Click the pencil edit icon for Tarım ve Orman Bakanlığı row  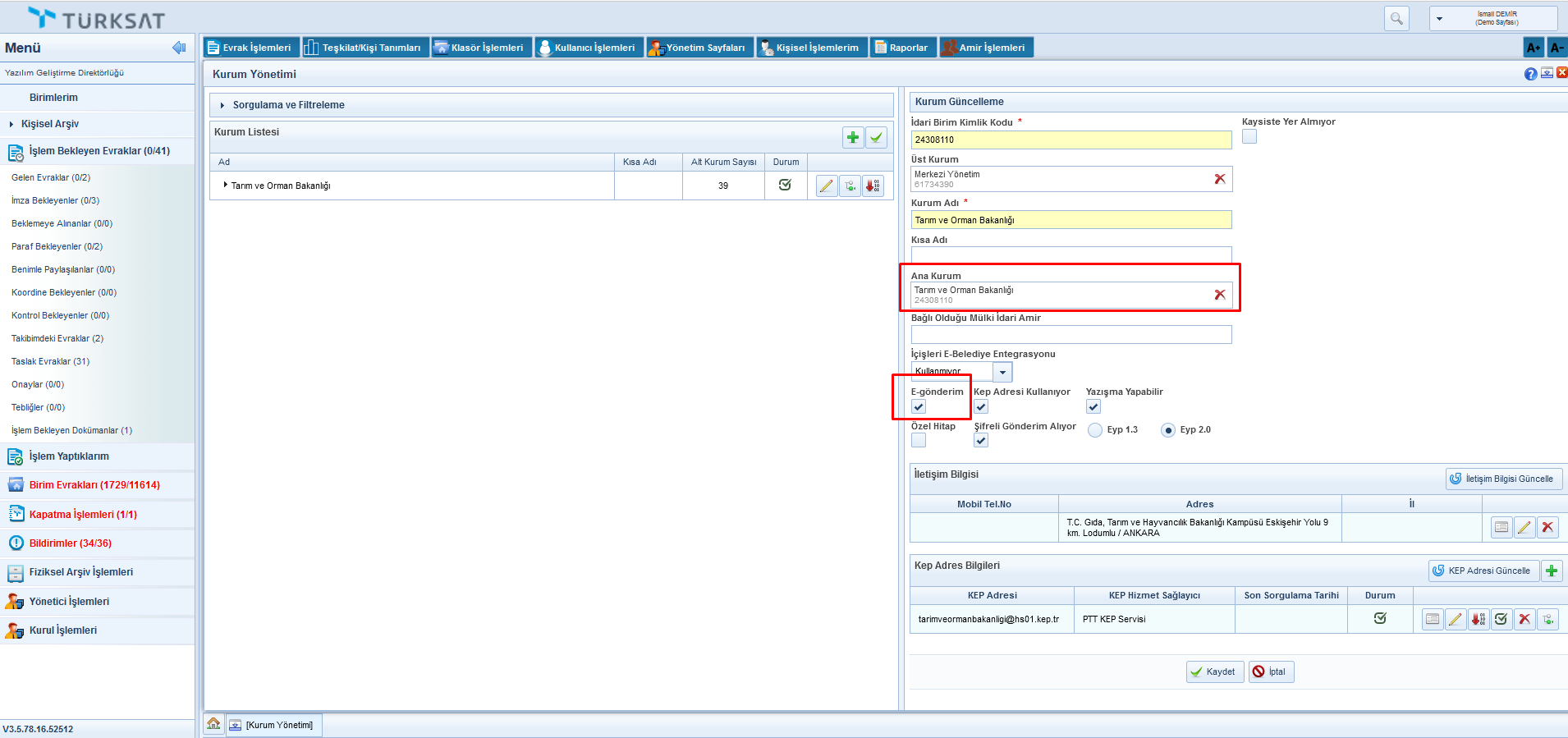click(827, 186)
